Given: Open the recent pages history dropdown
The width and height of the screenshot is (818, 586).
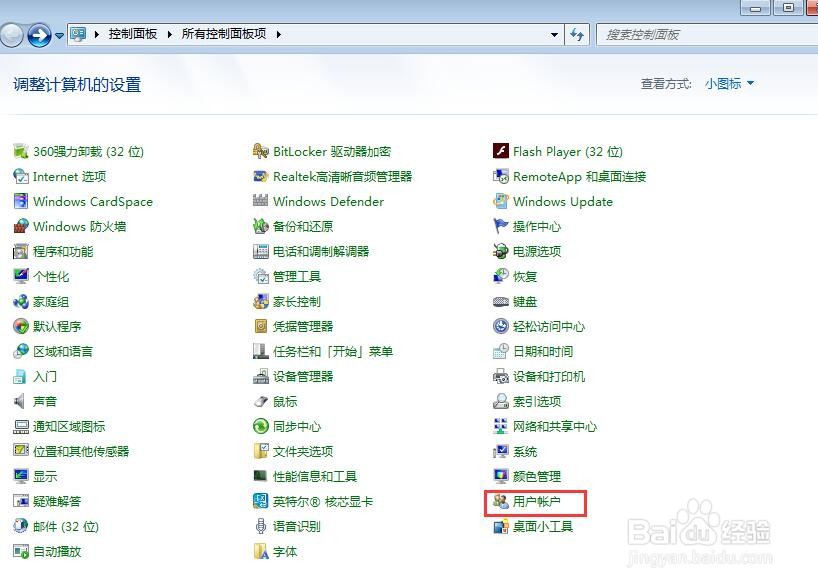Looking at the screenshot, I should pyautogui.click(x=60, y=33).
